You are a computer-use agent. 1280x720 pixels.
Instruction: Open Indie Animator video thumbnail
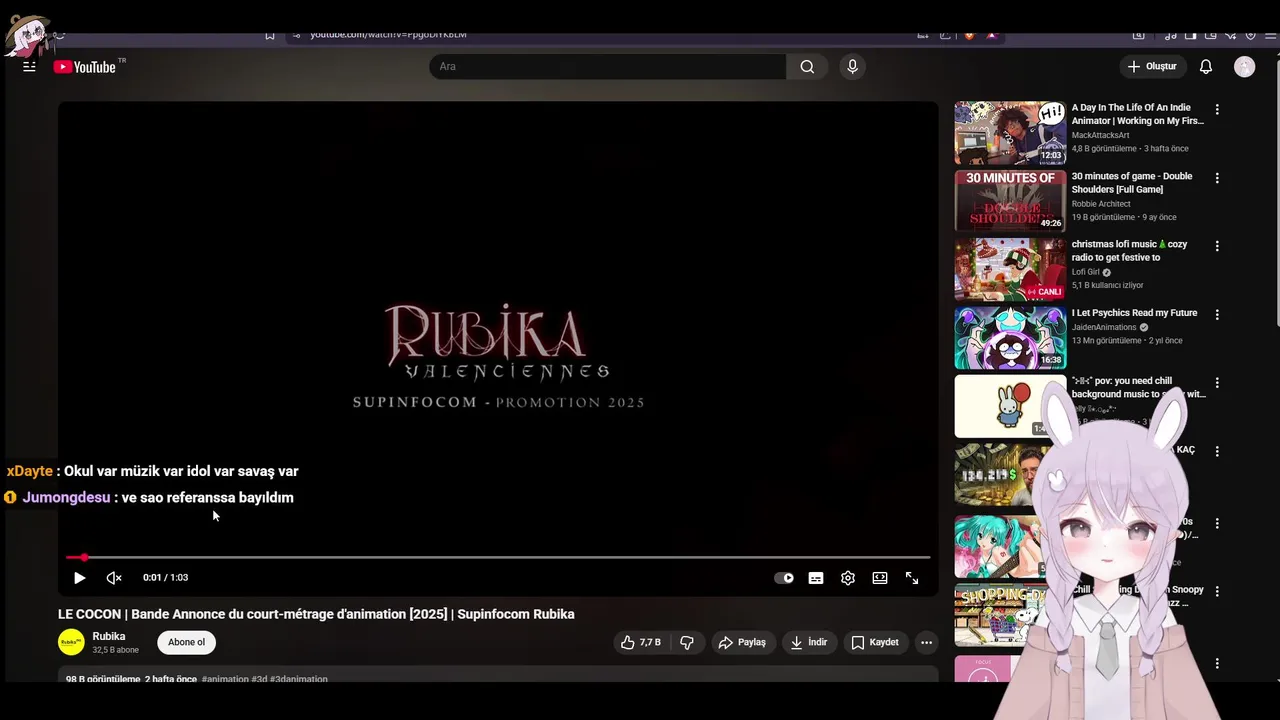1010,132
